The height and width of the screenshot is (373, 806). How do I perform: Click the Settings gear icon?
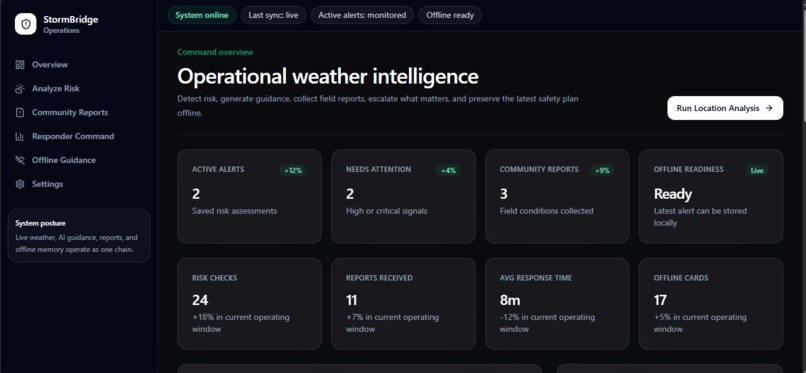tap(20, 184)
